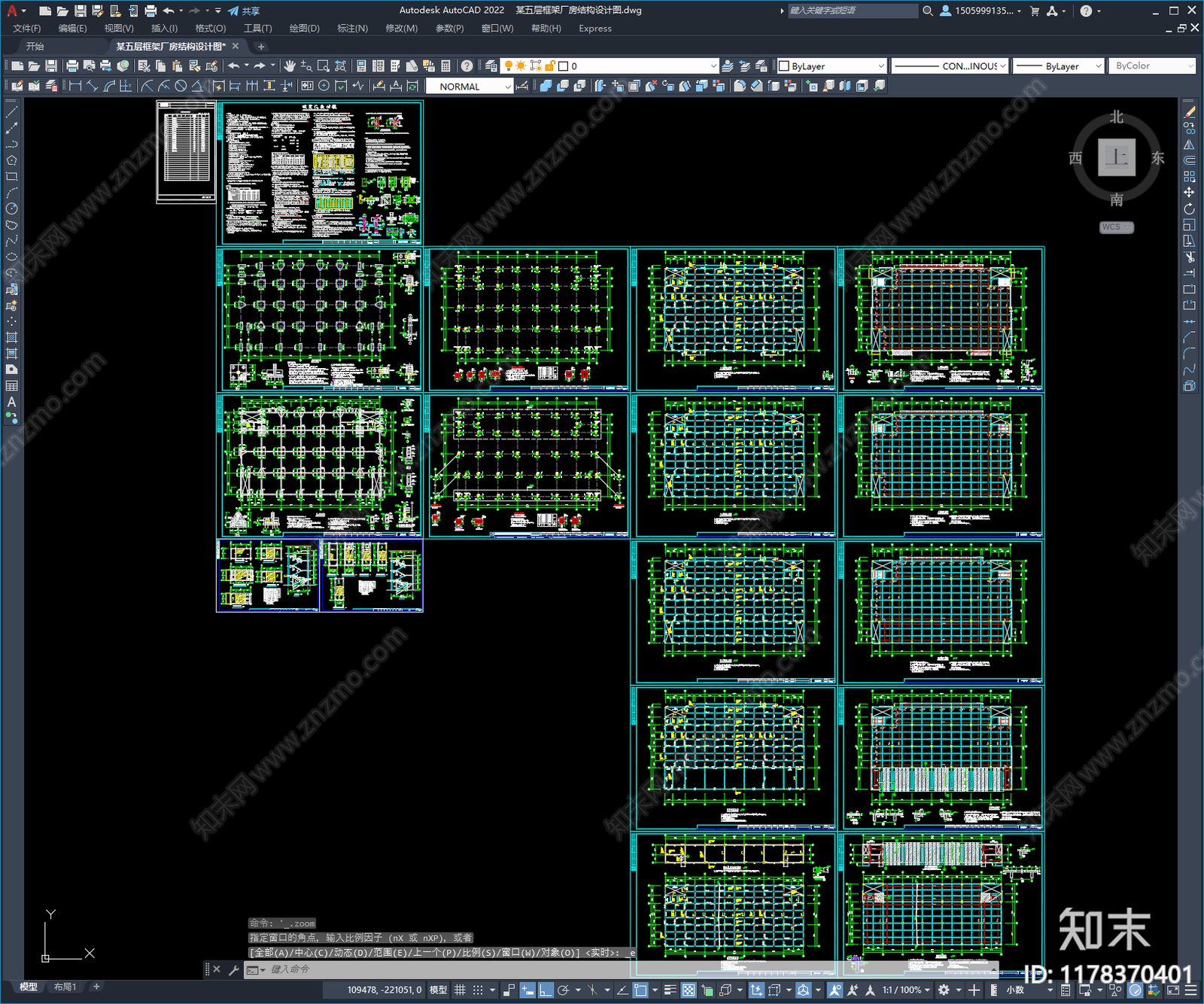Open the Help question mark in standard toolbar
The image size is (1204, 1004).
point(467,66)
